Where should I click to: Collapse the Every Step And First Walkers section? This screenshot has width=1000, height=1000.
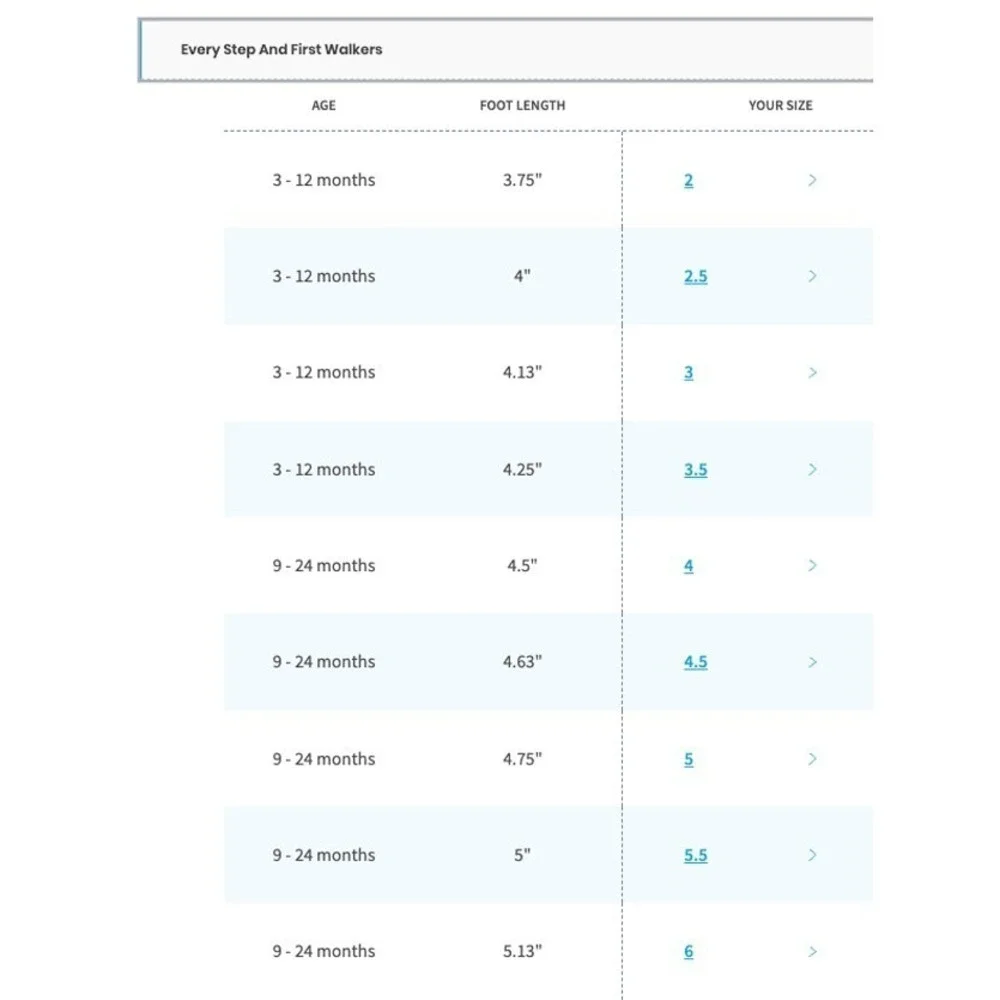coord(506,50)
